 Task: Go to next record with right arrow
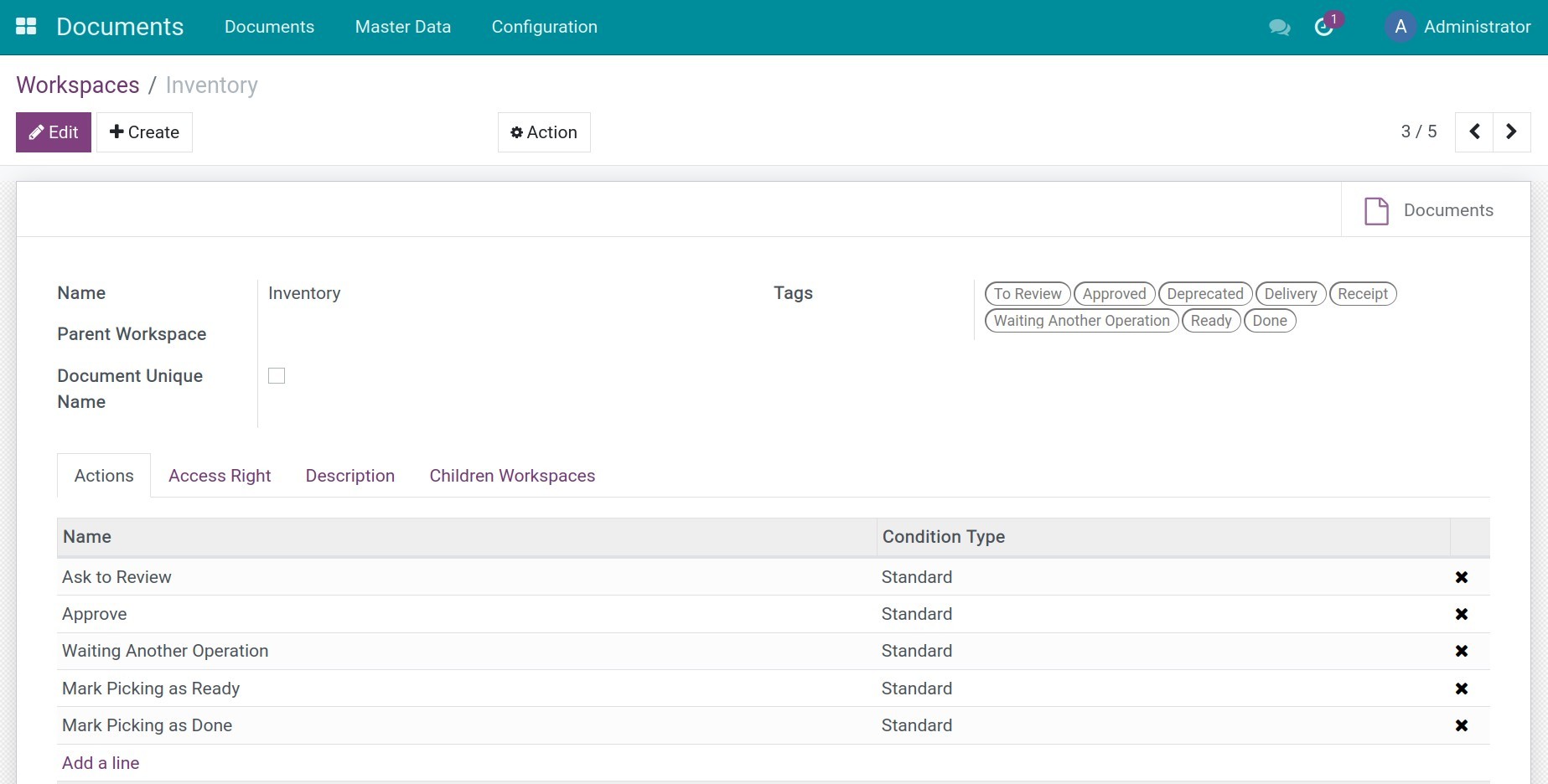pos(1511,132)
